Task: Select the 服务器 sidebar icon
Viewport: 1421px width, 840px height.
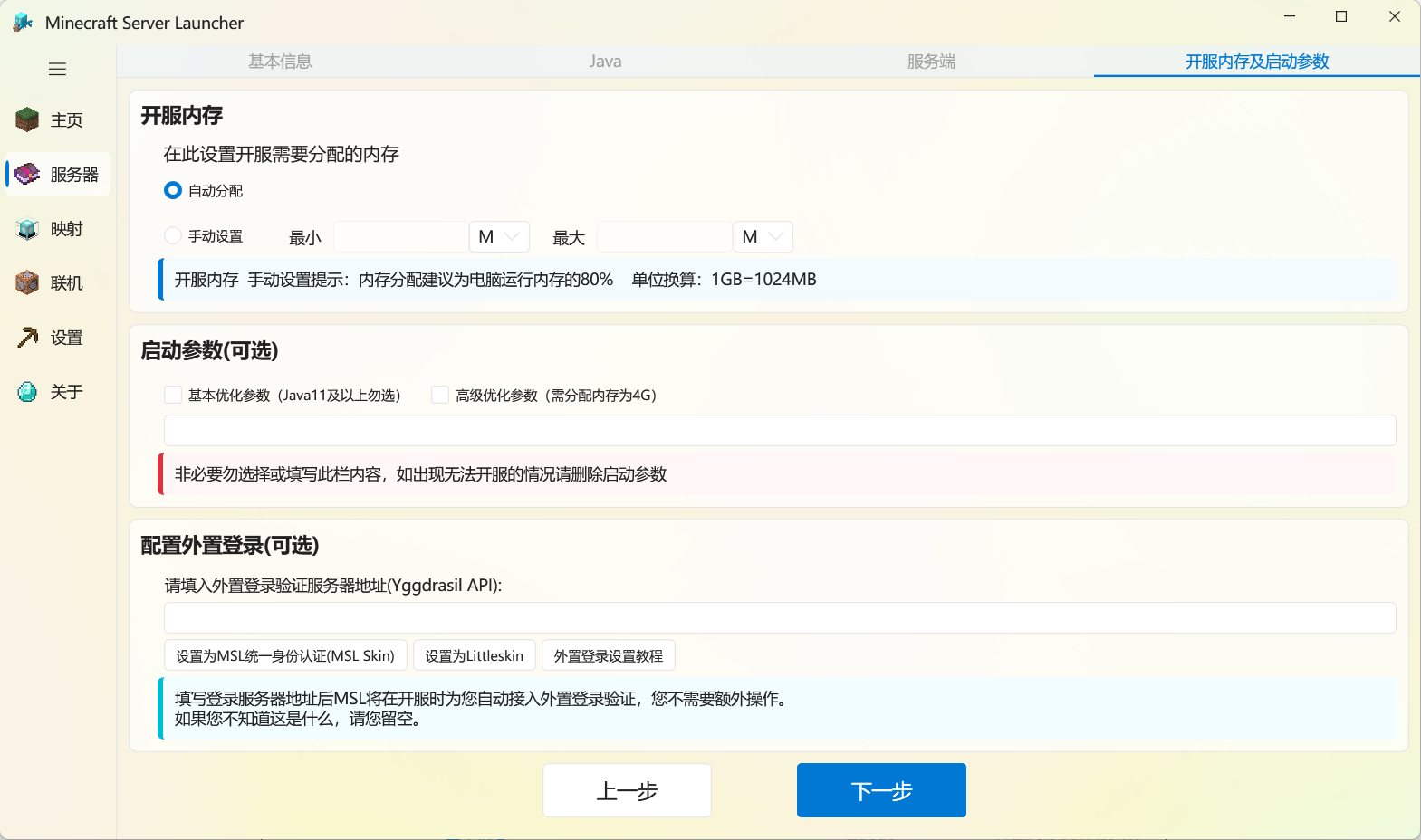Action: 27,174
